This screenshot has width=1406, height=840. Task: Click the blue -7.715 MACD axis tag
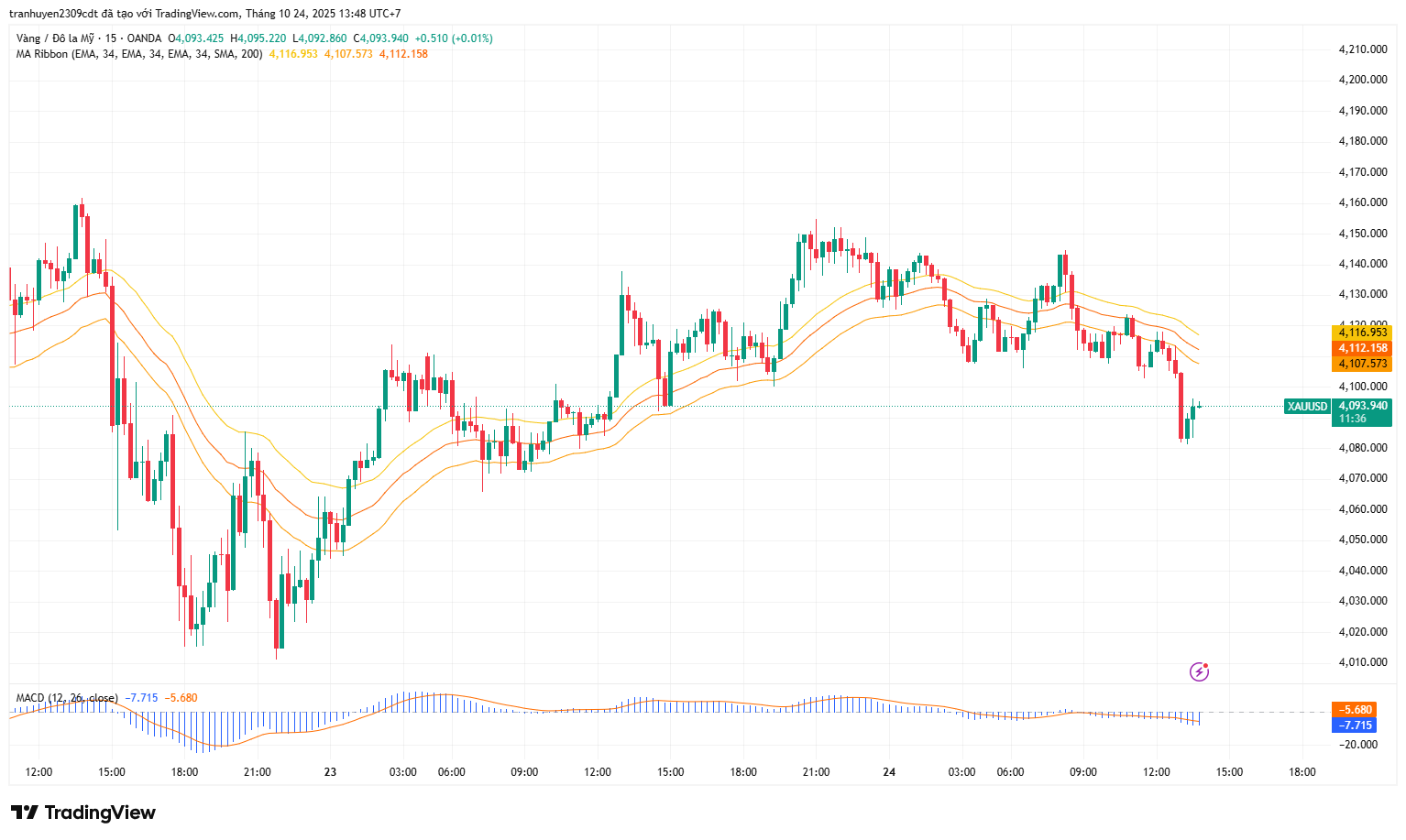click(1355, 725)
